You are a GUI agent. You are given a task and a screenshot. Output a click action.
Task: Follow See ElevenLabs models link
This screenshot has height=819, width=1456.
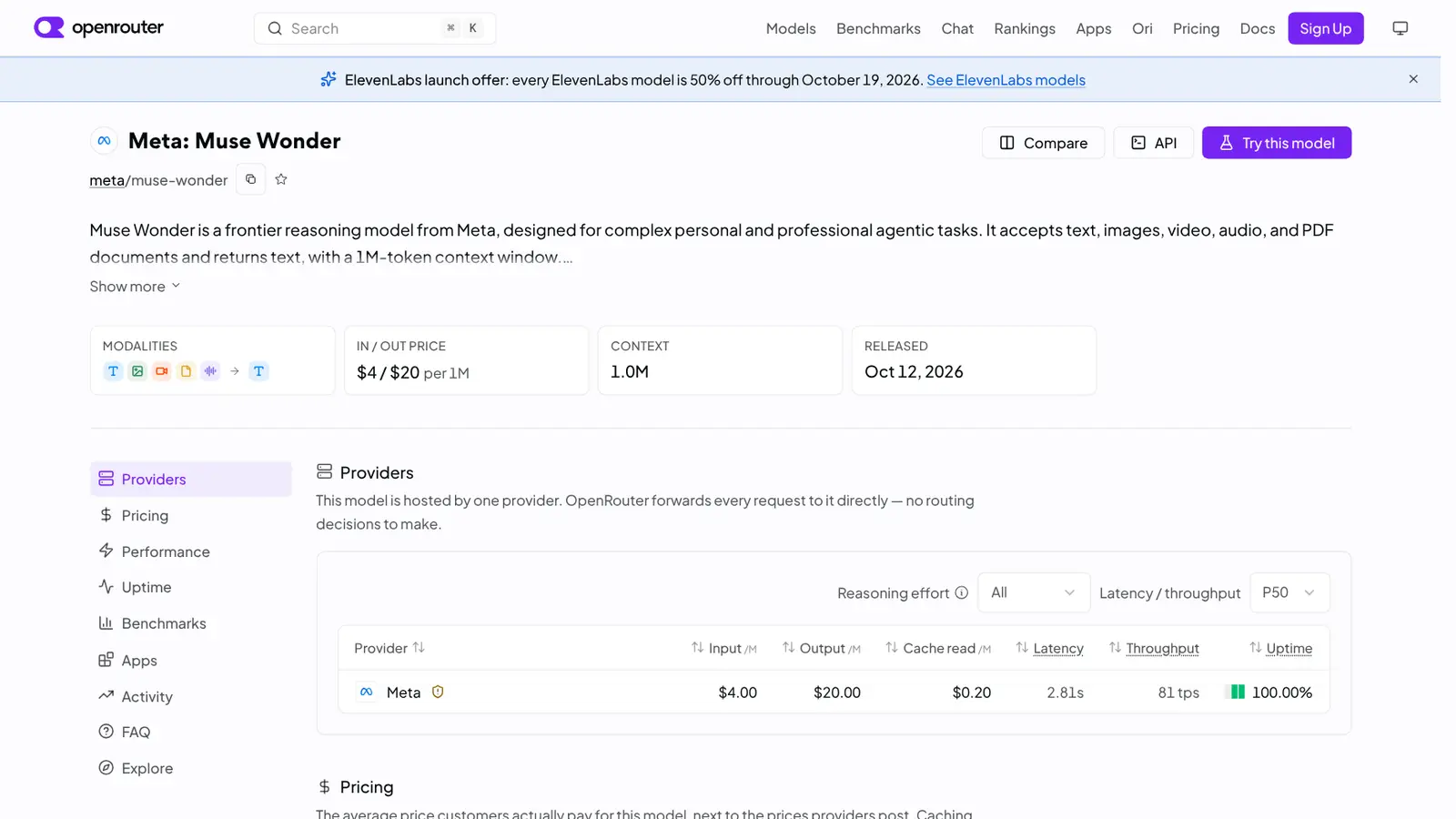[x=1006, y=80]
